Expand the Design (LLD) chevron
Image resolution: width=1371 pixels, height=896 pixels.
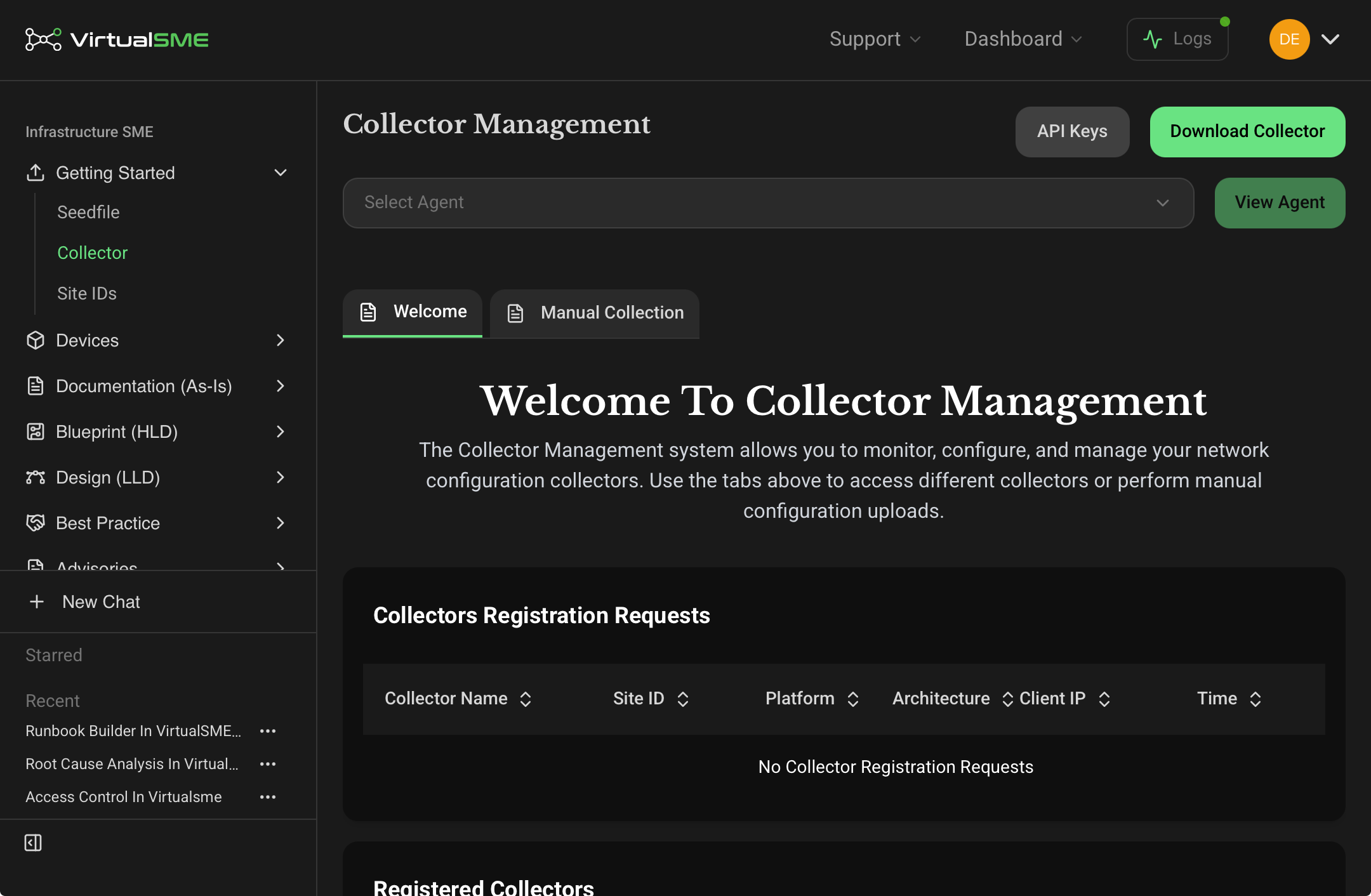point(281,477)
